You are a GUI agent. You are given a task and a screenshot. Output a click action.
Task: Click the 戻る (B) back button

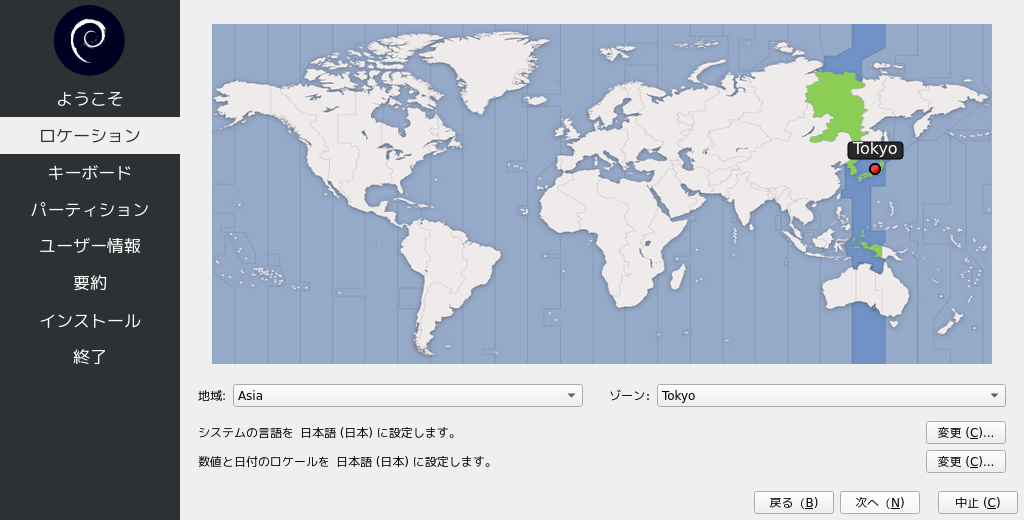(x=793, y=502)
